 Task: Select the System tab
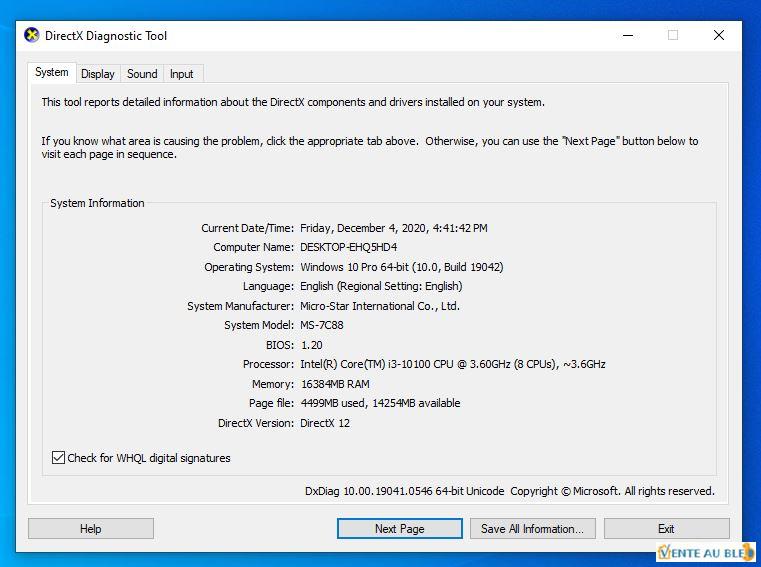pyautogui.click(x=51, y=72)
